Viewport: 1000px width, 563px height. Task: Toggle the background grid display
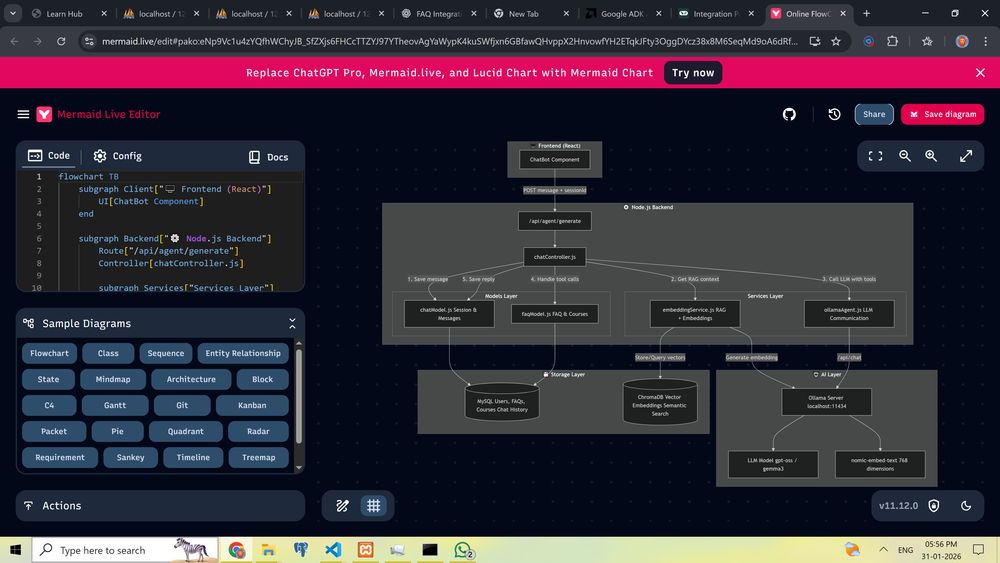point(373,506)
